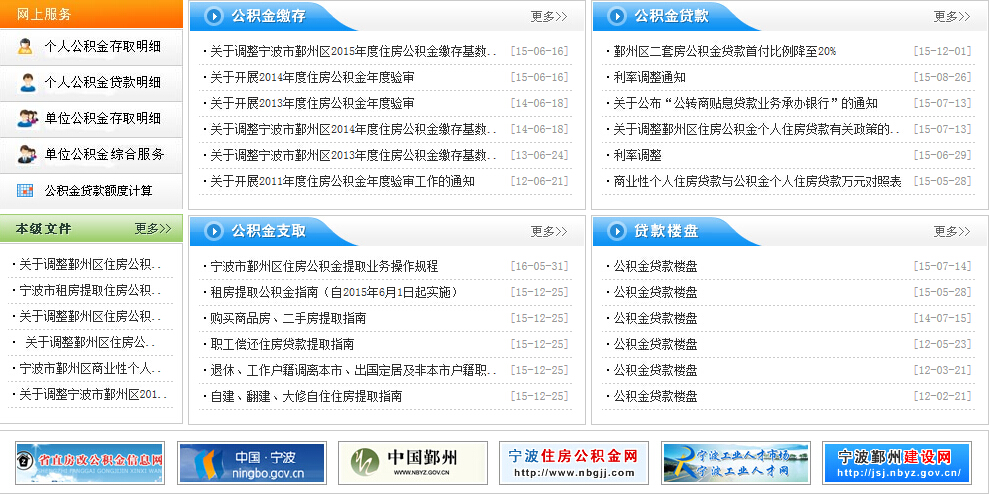Screen dimensions: 989x495
Task: Open 公积金贷款楼盘 entry dated 15-05-28
Action: (x=655, y=293)
